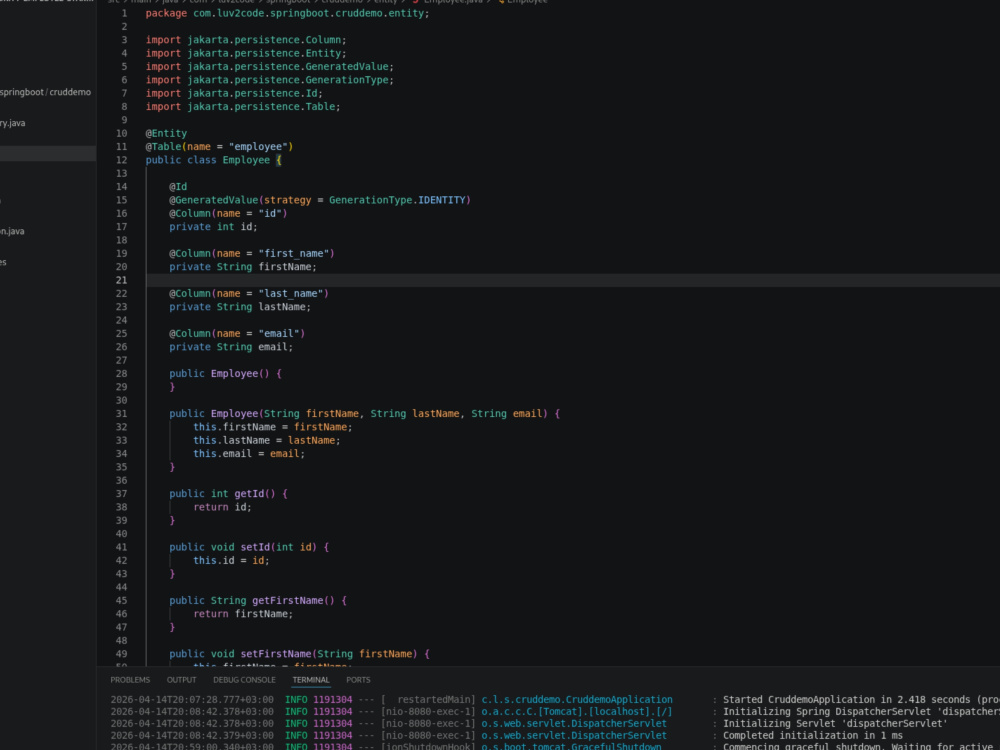The image size is (1000, 750).
Task: Click 'private String firstName;' line
Action: (243, 267)
